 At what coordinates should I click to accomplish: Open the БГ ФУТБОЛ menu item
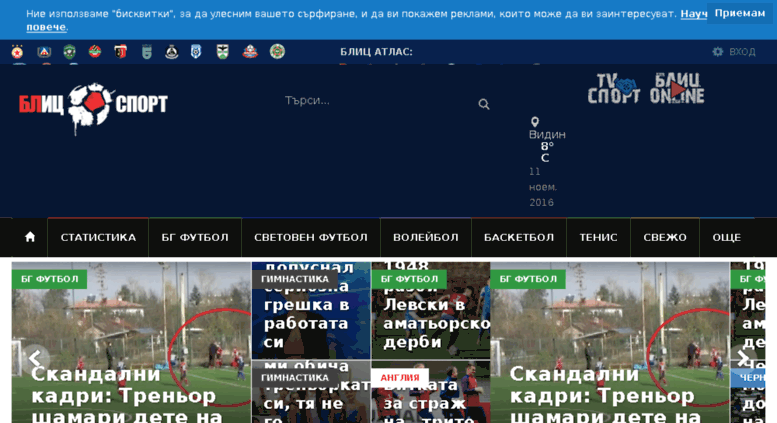tap(195, 237)
